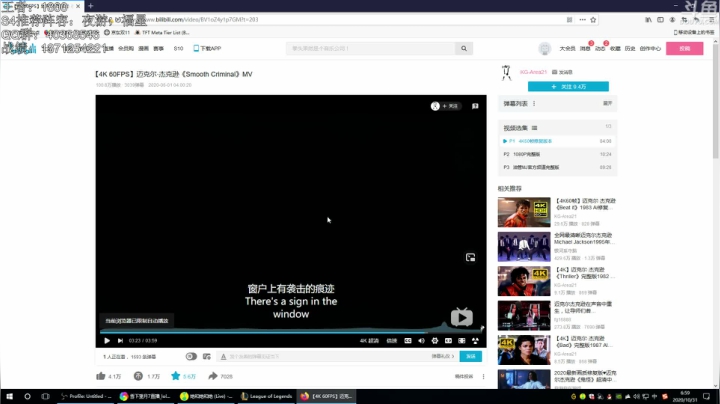Expand the danmaku list panel
720x404 pixels.
pyautogui.click(x=608, y=104)
